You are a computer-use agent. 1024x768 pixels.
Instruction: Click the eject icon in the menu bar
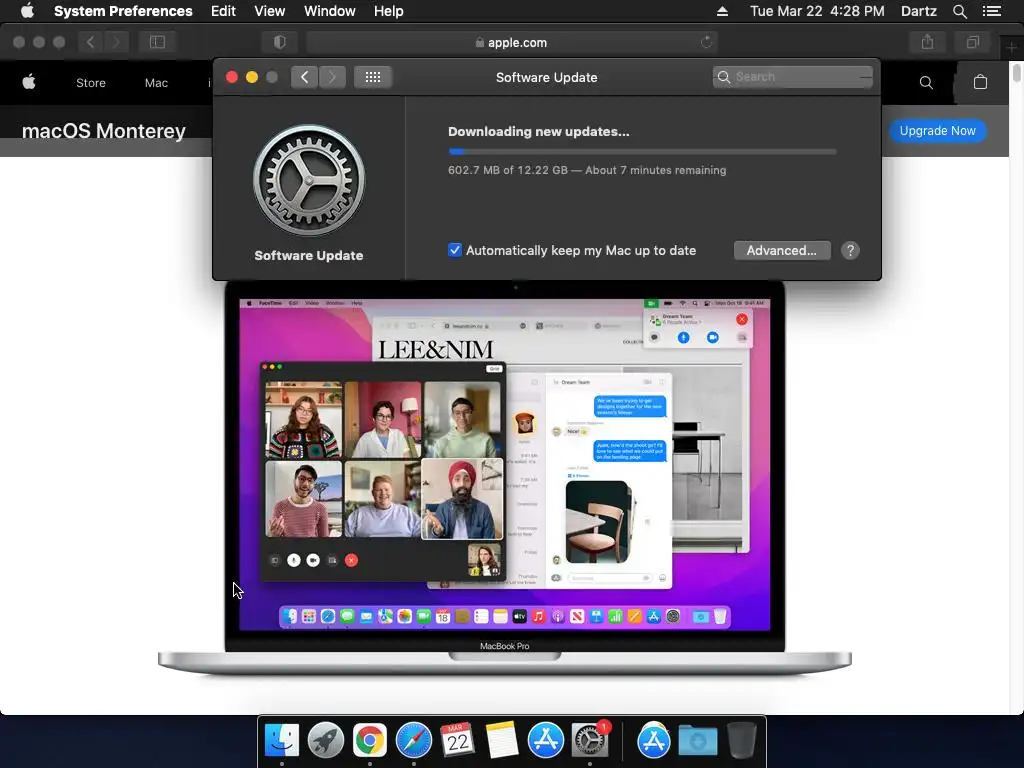click(x=722, y=11)
